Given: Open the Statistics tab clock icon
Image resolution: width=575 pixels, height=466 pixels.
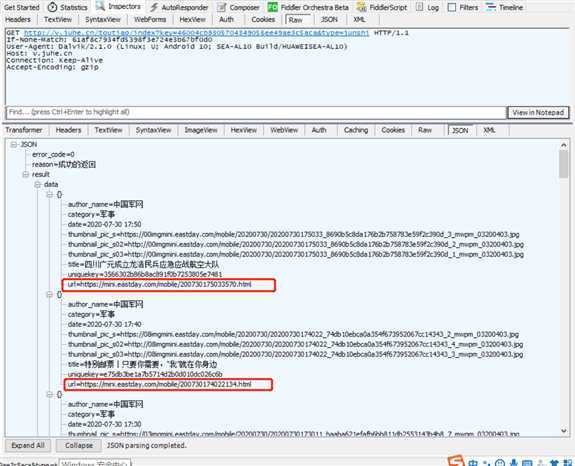Looking at the screenshot, I should point(52,7).
